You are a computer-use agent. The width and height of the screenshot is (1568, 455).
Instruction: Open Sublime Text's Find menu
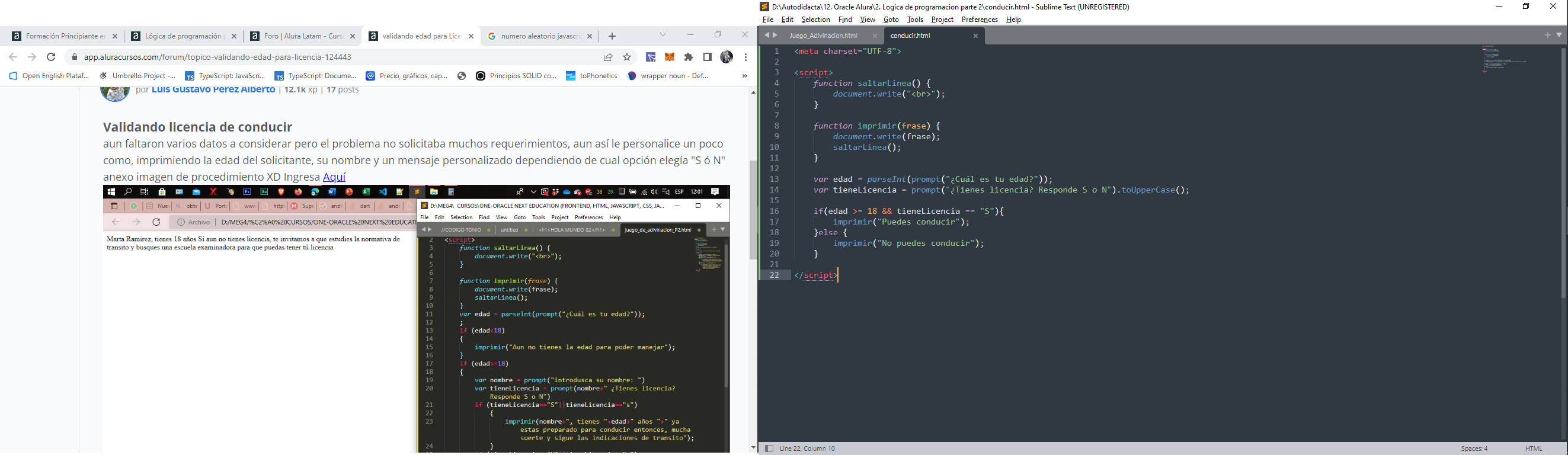(846, 20)
